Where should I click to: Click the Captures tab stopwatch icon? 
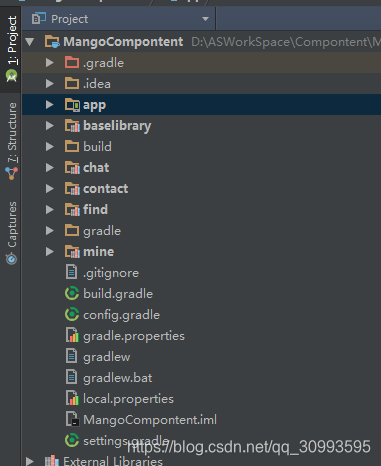pyautogui.click(x=11, y=259)
